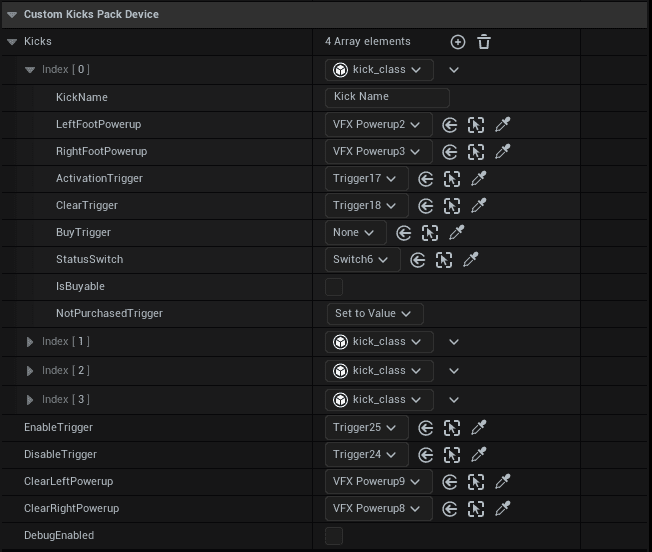Pick ClearTrigger actor with the eyedropper
Screen dimensions: 652x552
click(x=478, y=205)
